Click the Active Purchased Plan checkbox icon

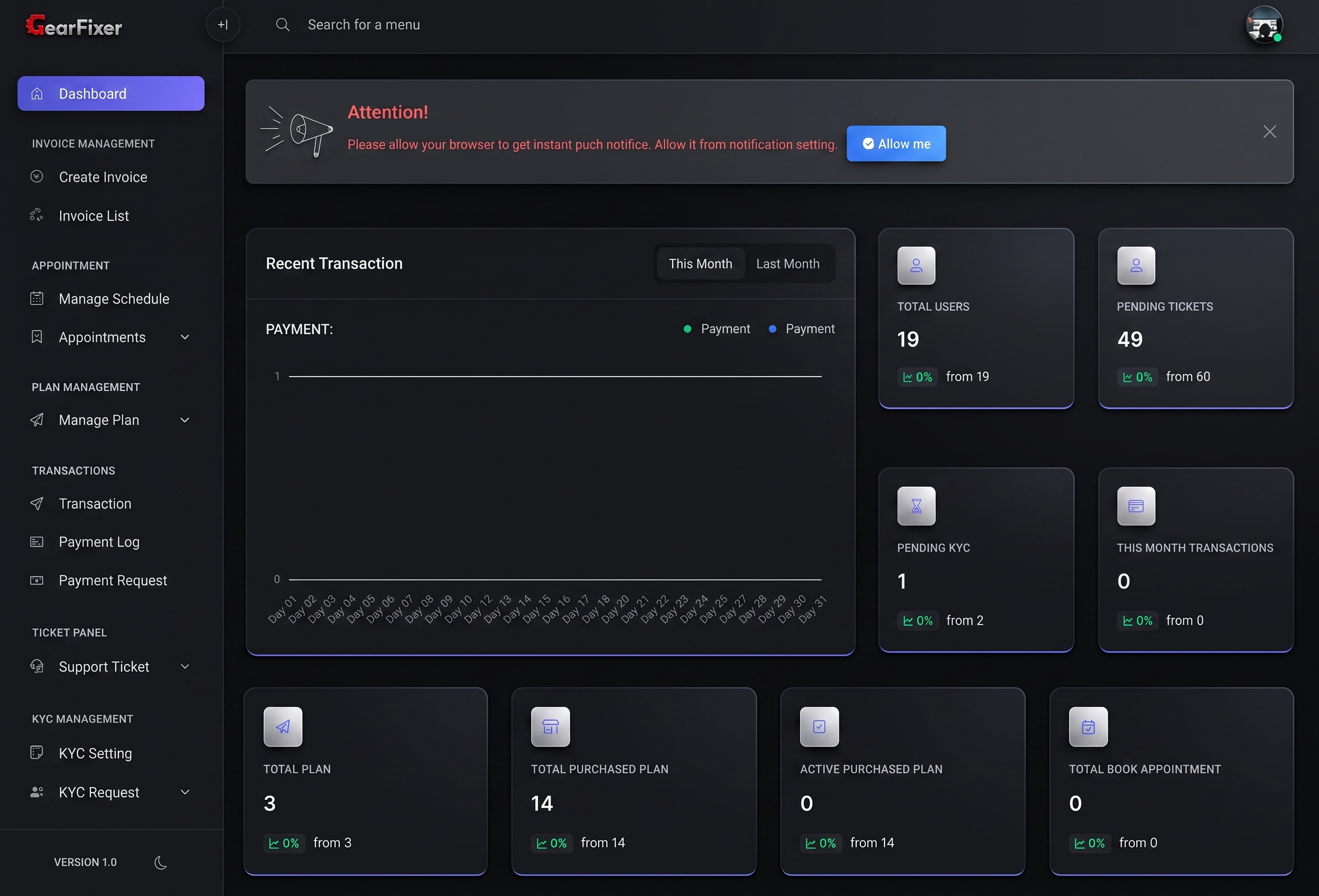point(819,727)
